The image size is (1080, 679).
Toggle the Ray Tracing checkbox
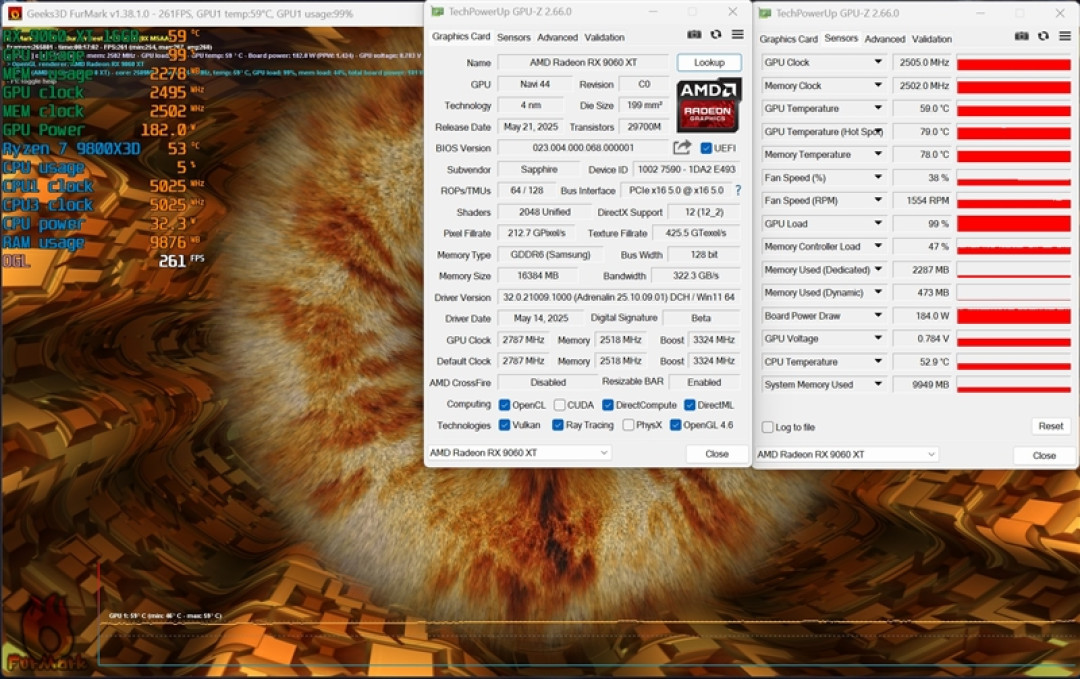pyautogui.click(x=558, y=425)
